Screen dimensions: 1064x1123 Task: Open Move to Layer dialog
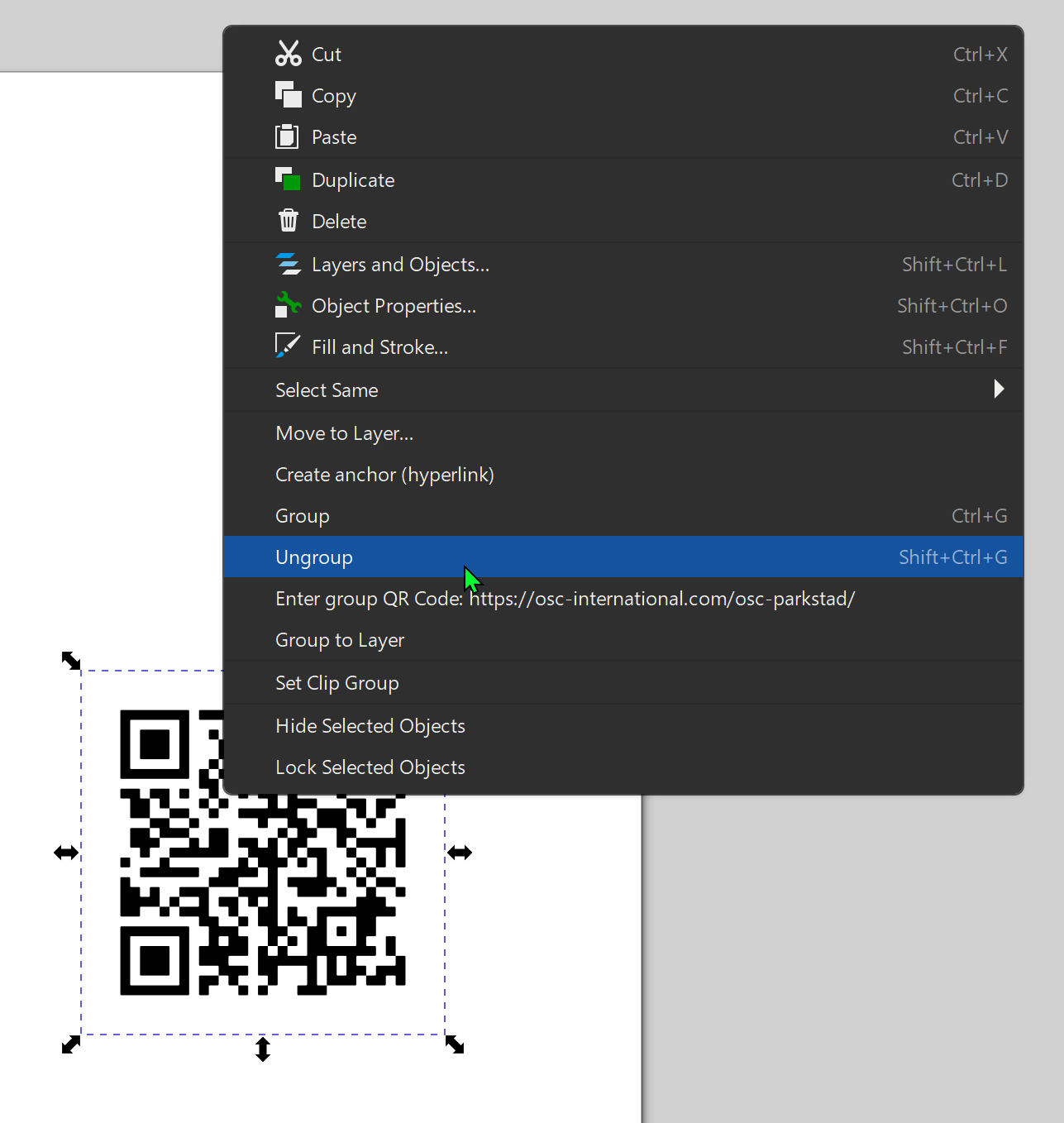344,432
